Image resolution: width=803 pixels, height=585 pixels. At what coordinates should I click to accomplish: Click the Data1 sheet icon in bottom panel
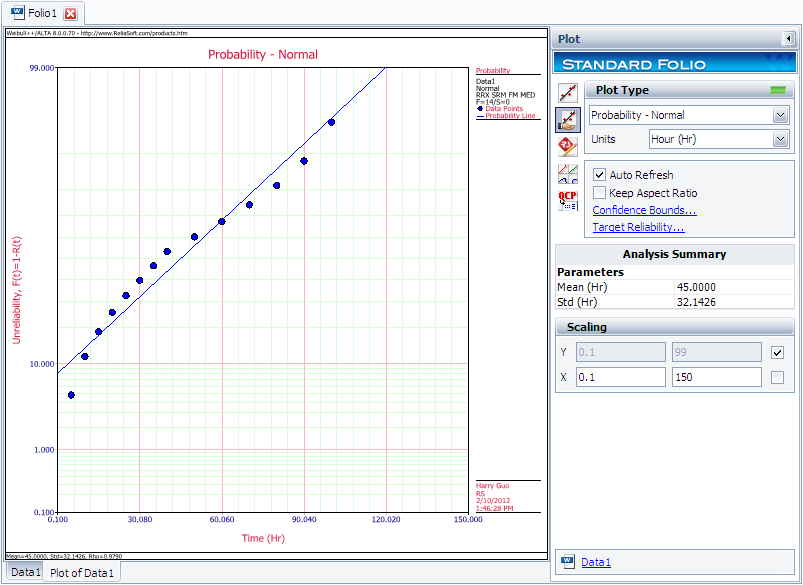(x=568, y=562)
